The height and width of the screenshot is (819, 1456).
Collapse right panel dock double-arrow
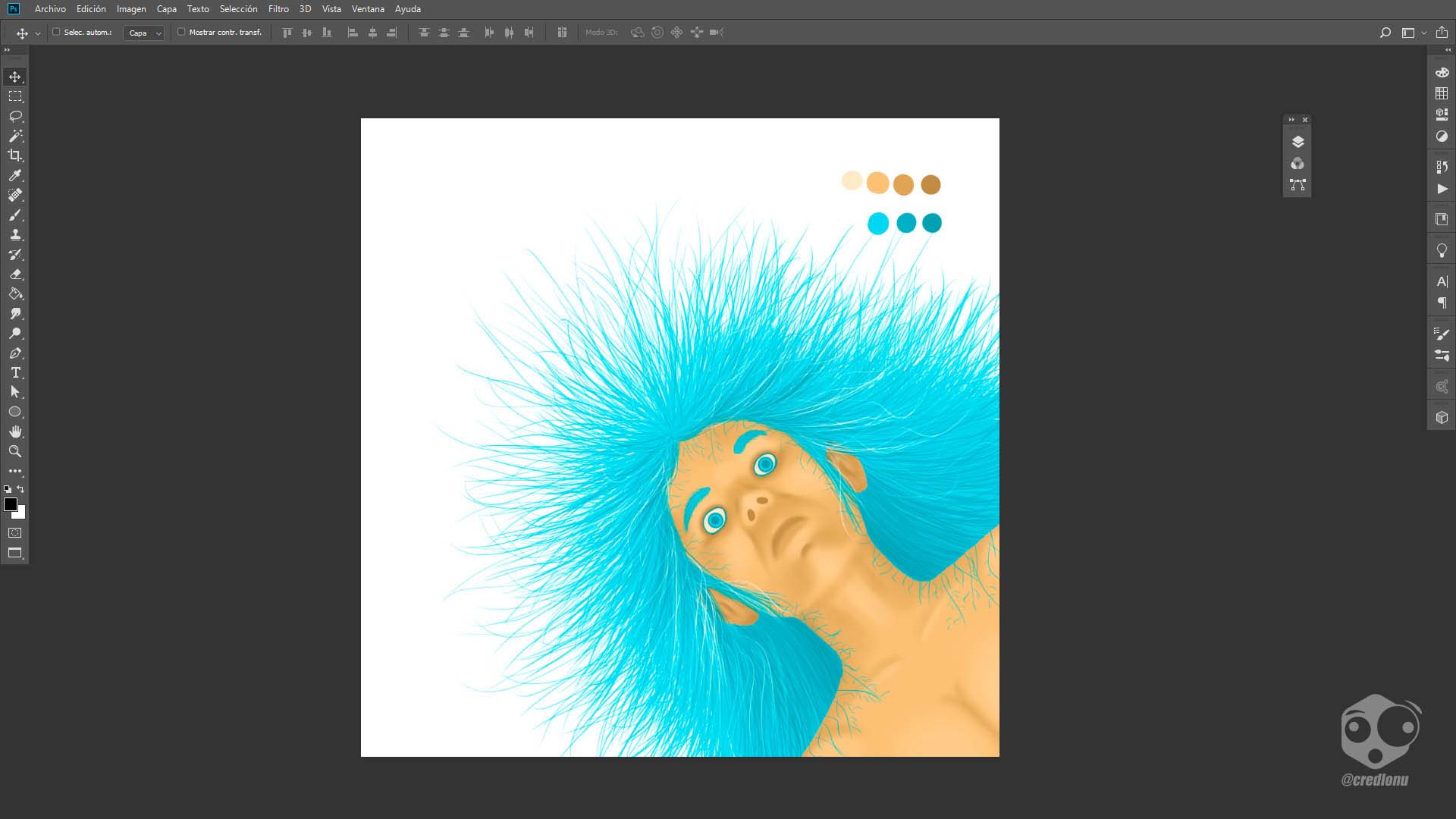[x=1448, y=50]
